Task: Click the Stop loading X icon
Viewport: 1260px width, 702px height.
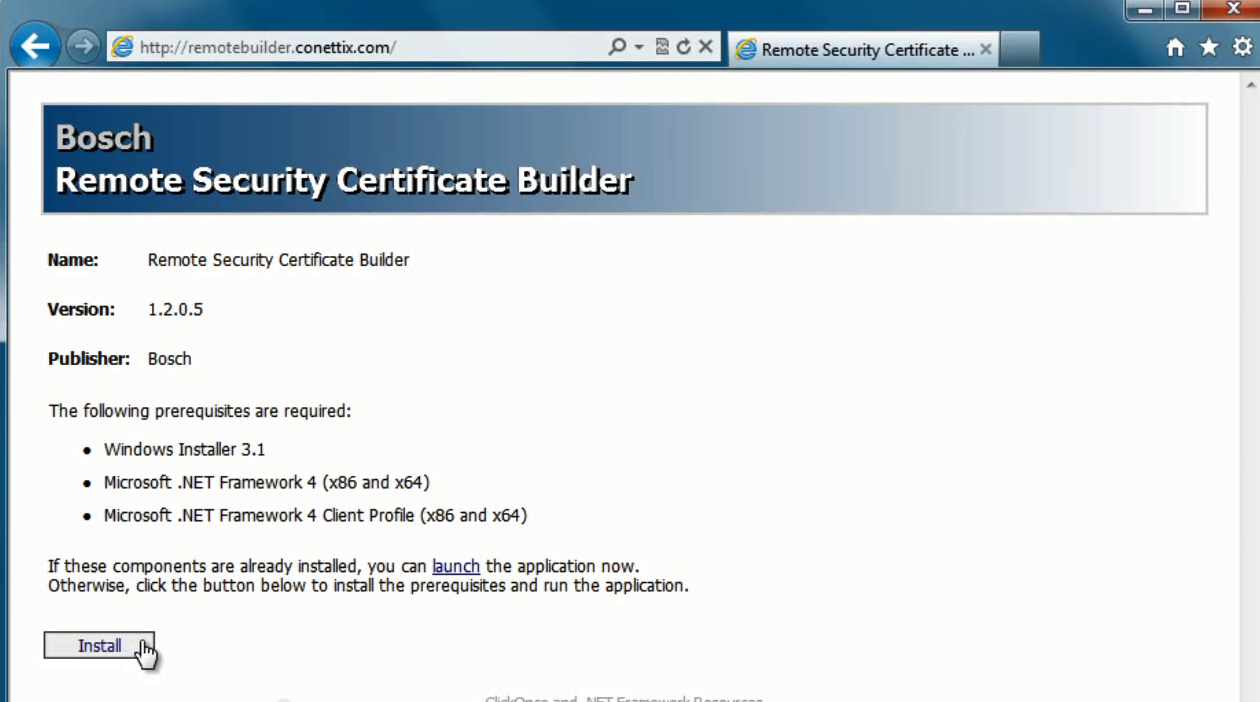Action: [x=705, y=47]
